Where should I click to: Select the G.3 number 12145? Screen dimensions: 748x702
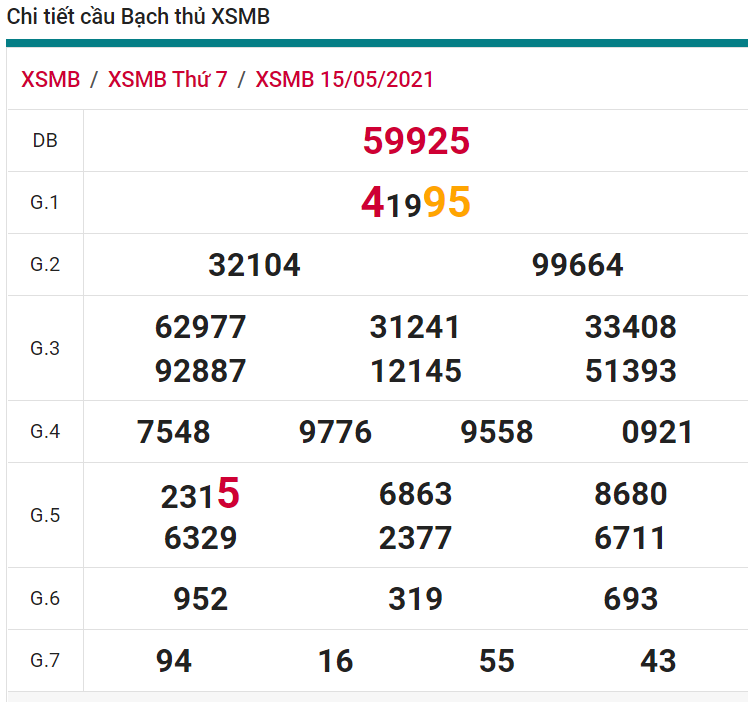pyautogui.click(x=416, y=372)
